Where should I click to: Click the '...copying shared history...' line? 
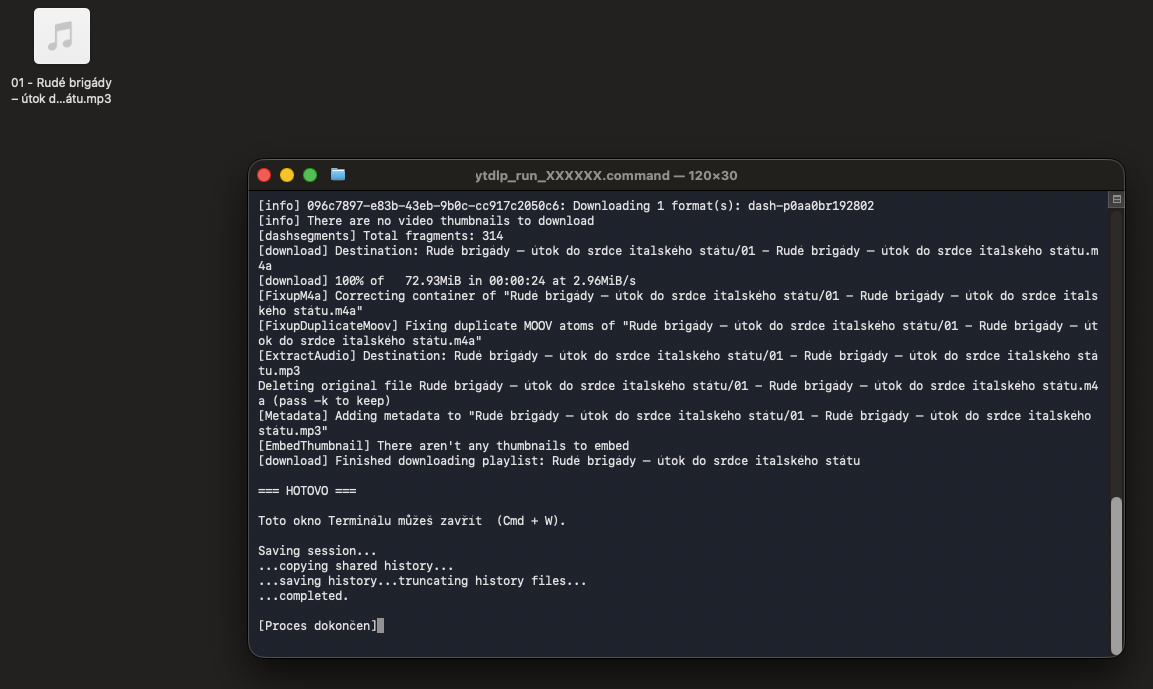click(x=356, y=565)
